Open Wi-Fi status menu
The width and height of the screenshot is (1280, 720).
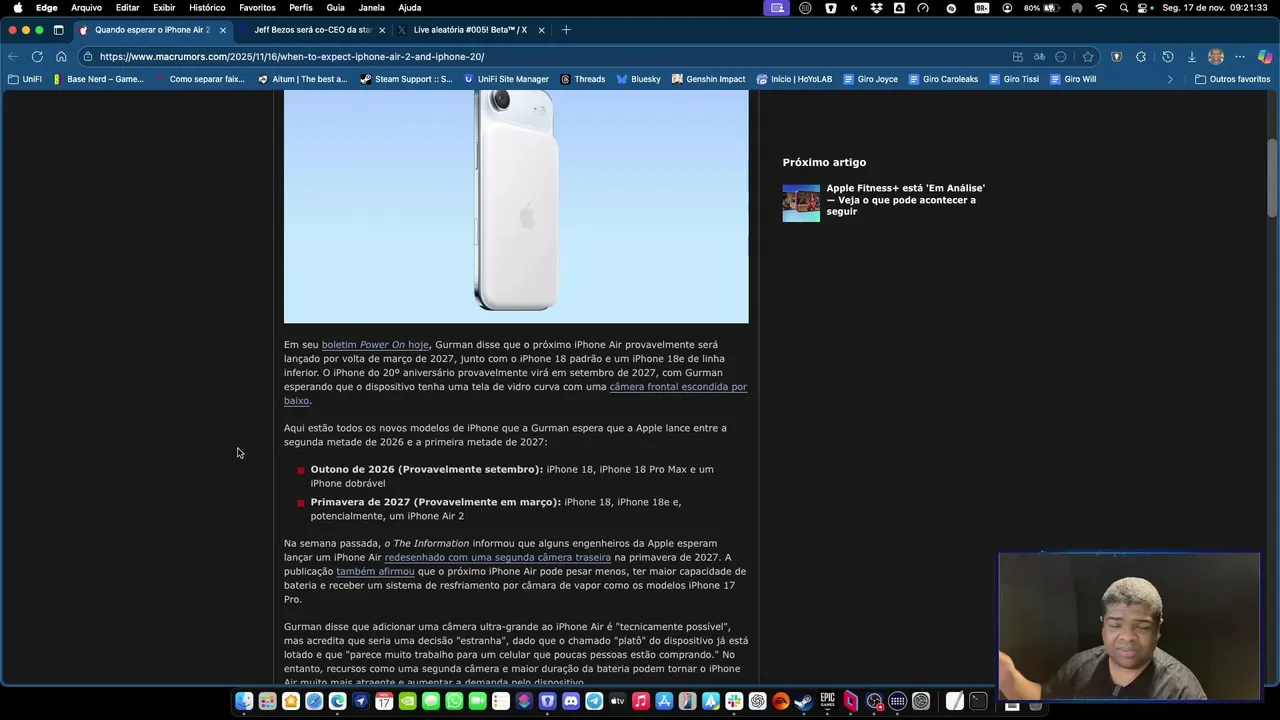(1101, 8)
